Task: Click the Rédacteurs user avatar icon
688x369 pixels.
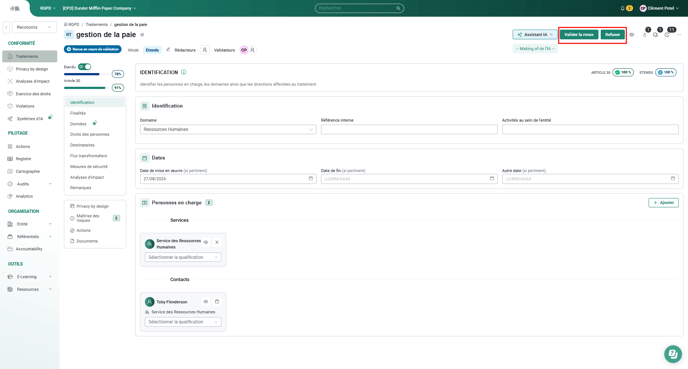Action: coord(204,50)
